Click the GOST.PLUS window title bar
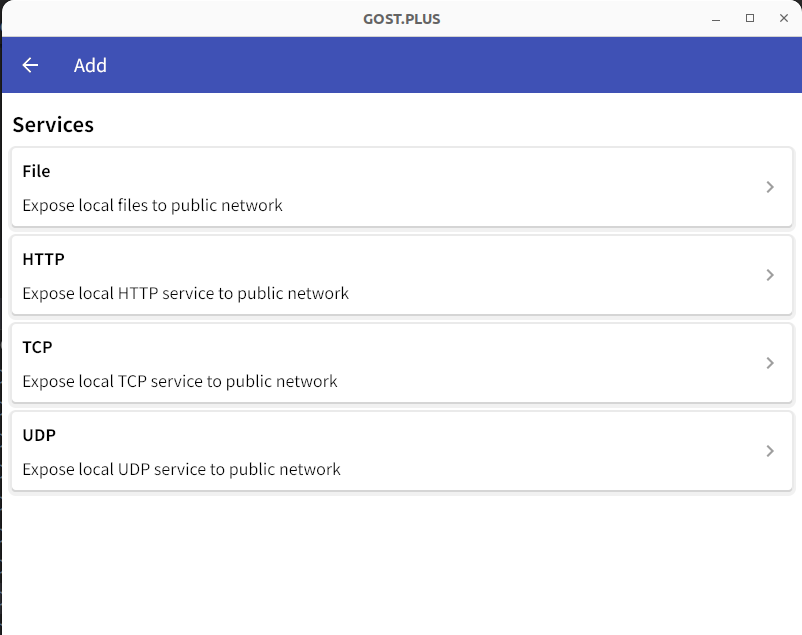This screenshot has width=802, height=635. (402, 19)
